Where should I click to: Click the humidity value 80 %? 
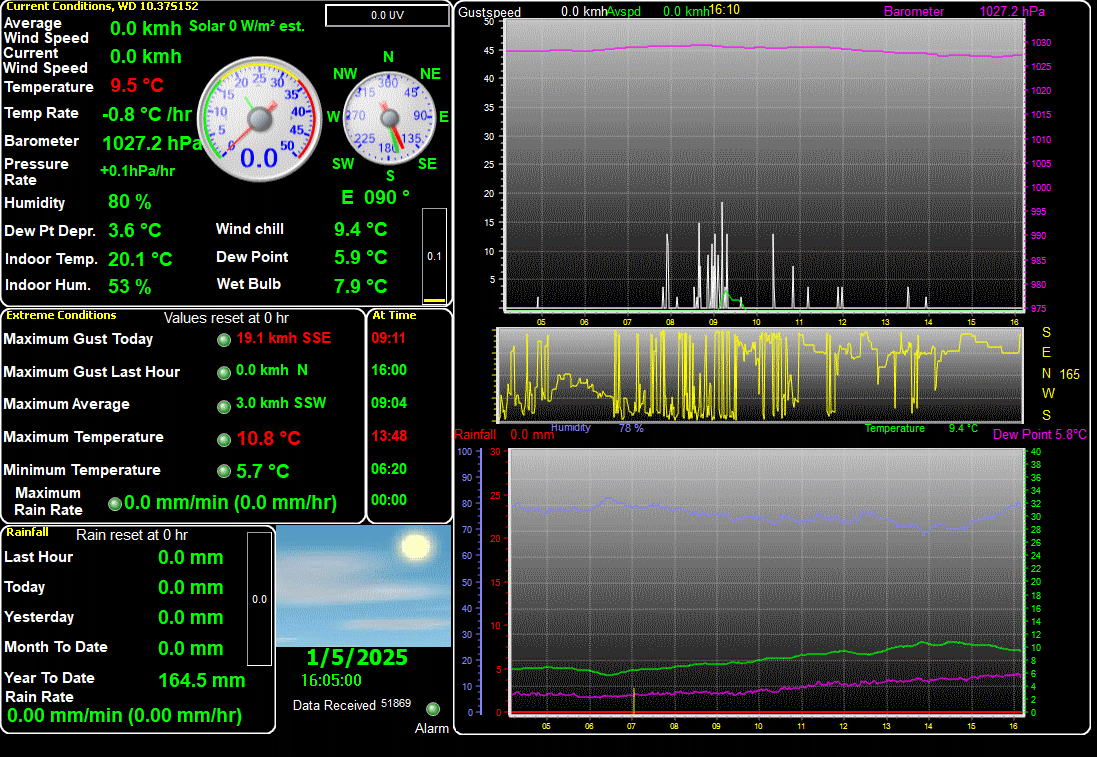tap(129, 202)
